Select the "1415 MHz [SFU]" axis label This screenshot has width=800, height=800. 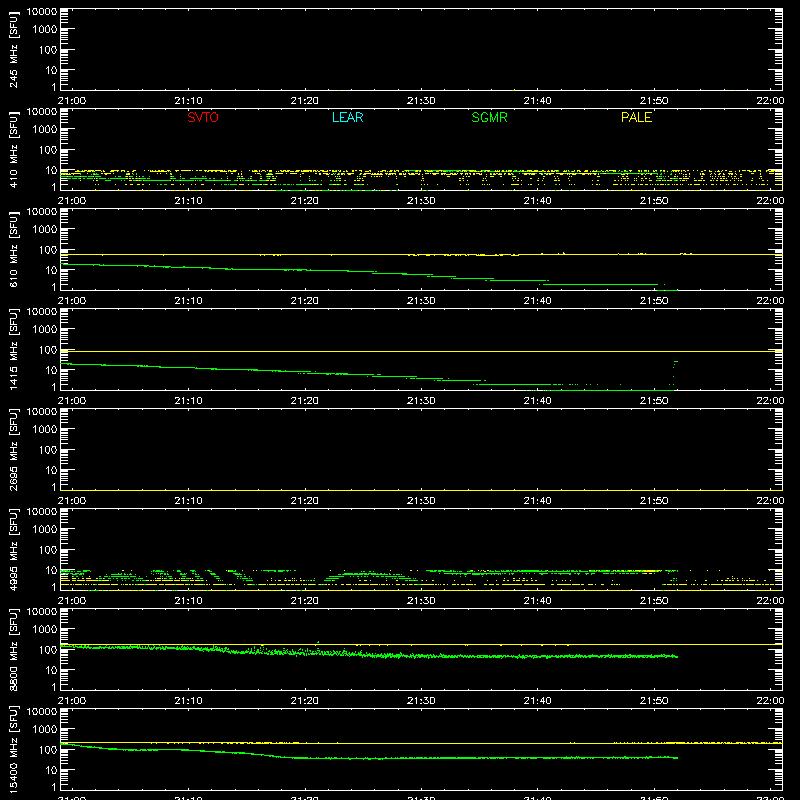pos(14,349)
